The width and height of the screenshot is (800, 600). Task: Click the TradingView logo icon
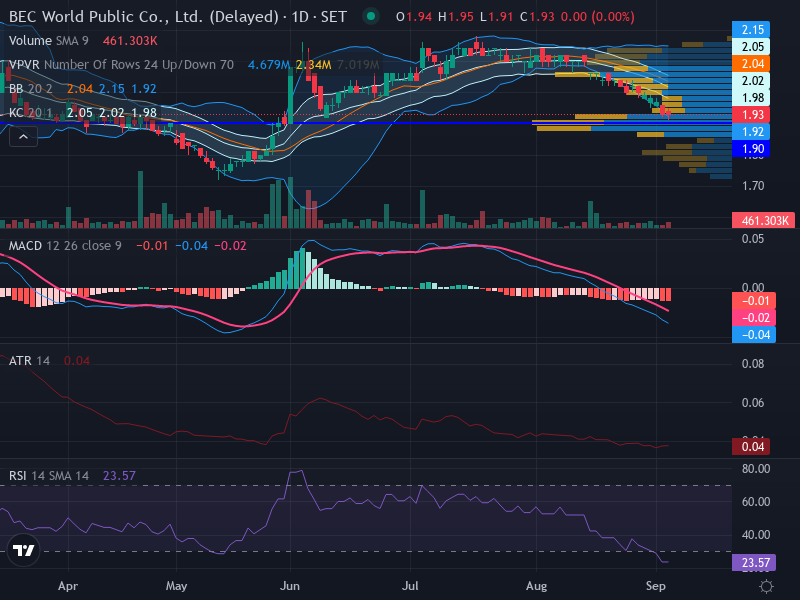click(x=23, y=550)
